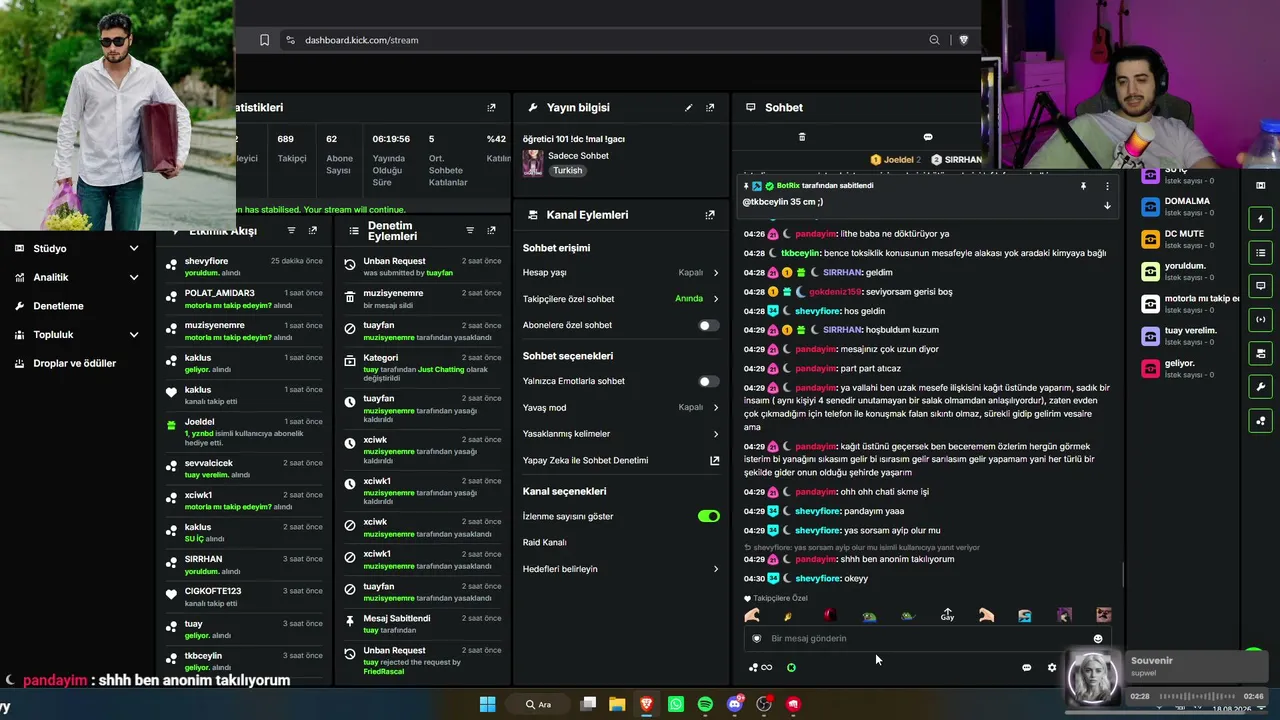Screen dimensions: 1280x720
Task: Open channel points infinity icon
Action: [x=762, y=667]
